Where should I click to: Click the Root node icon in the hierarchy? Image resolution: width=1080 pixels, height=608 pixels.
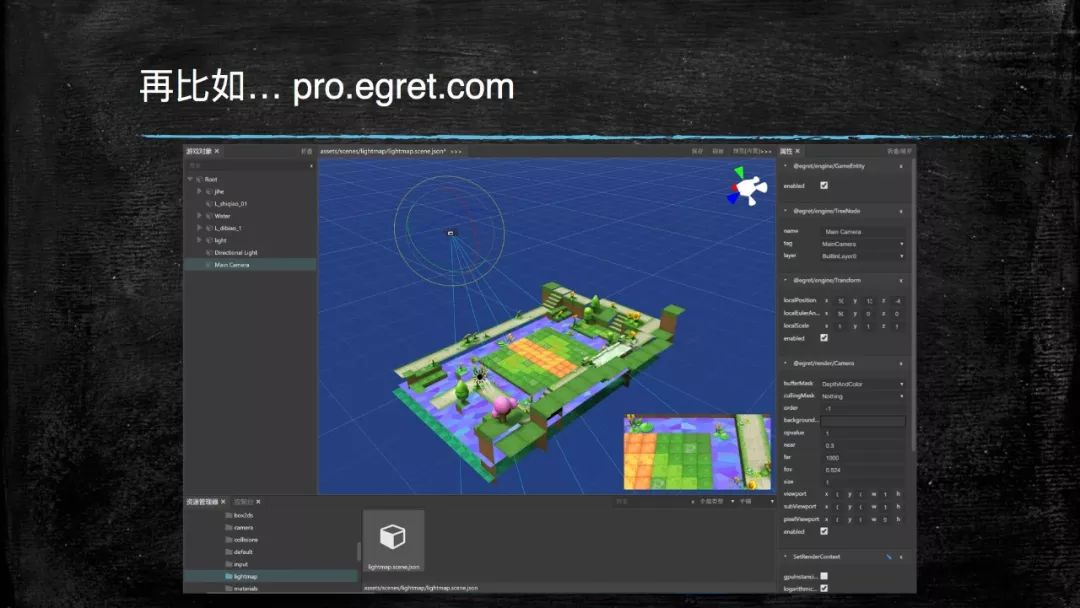[x=199, y=180]
